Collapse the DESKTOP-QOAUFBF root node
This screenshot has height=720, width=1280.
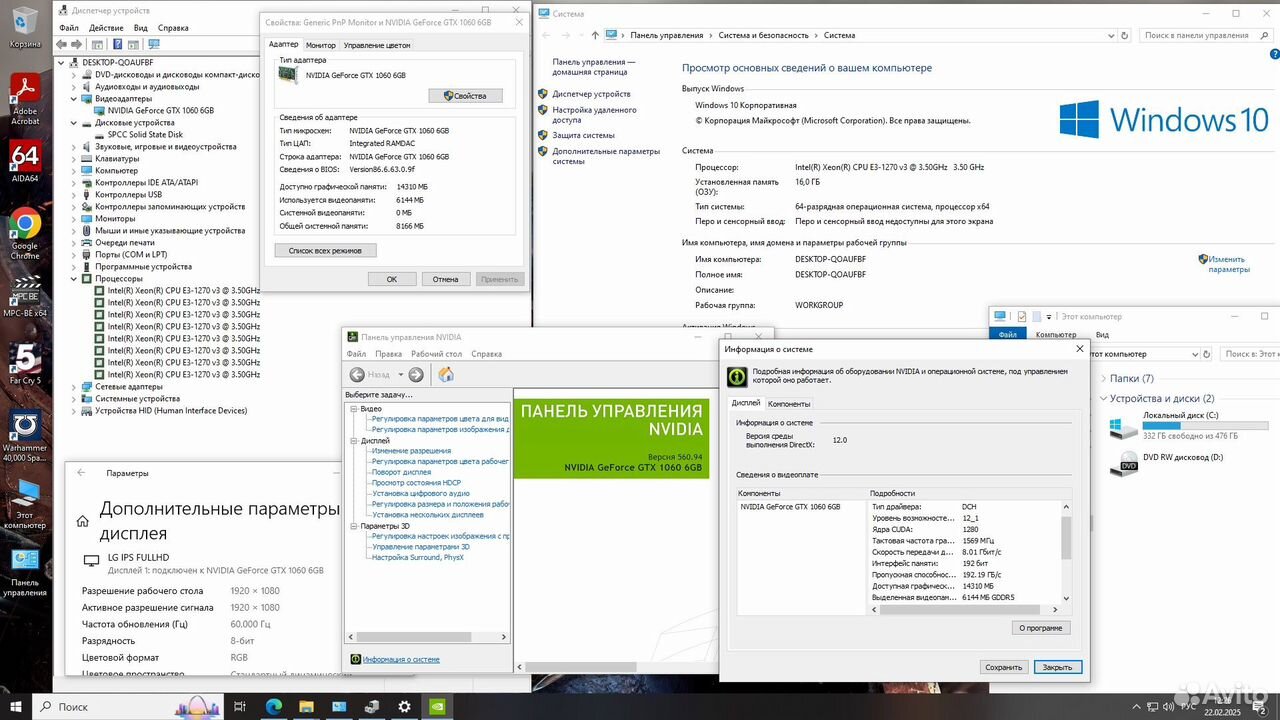point(63,62)
